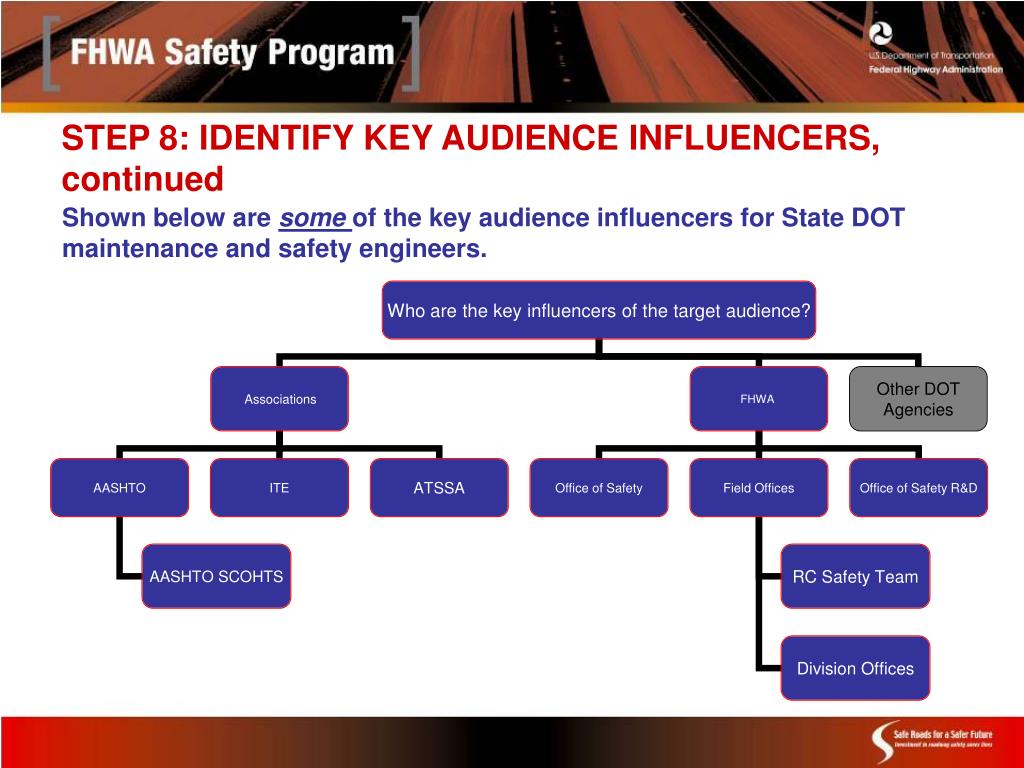Click the Office of Safety box
1024x768 pixels.
tap(599, 488)
